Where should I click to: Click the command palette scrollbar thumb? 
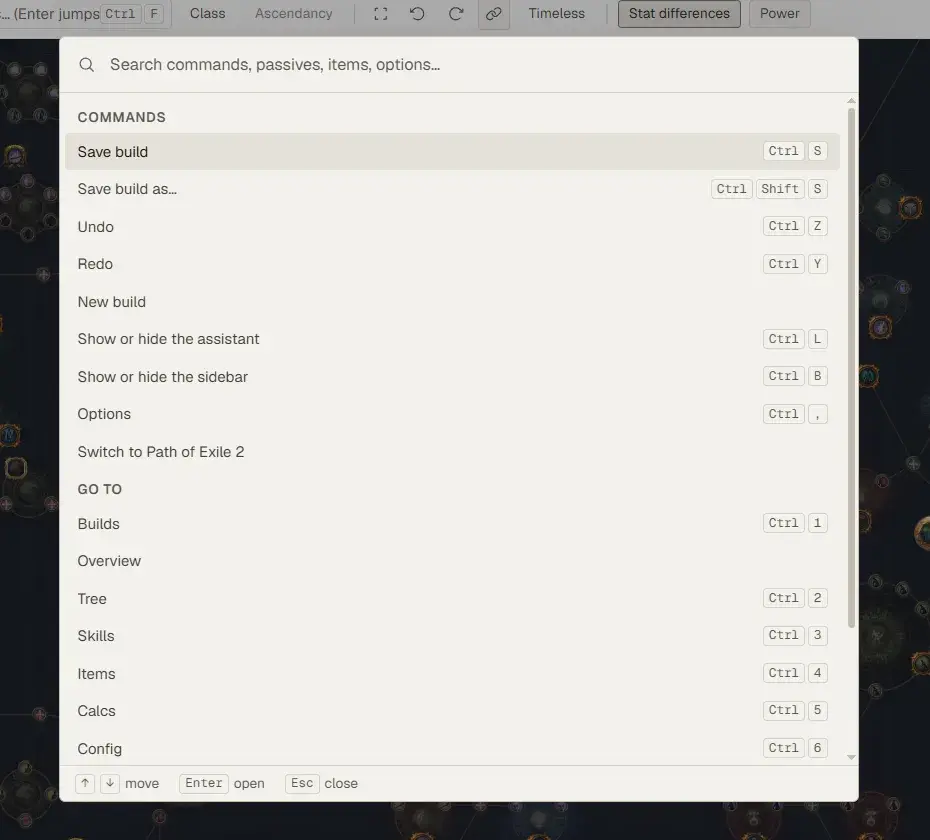[x=852, y=368]
